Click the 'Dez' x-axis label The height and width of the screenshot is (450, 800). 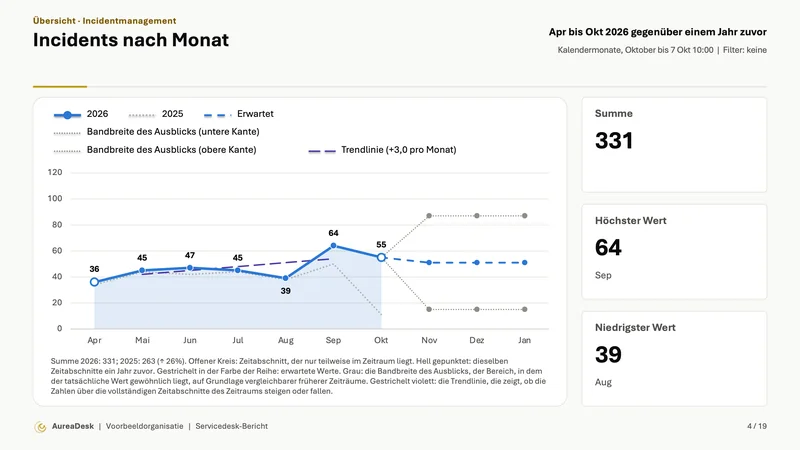coord(477,340)
